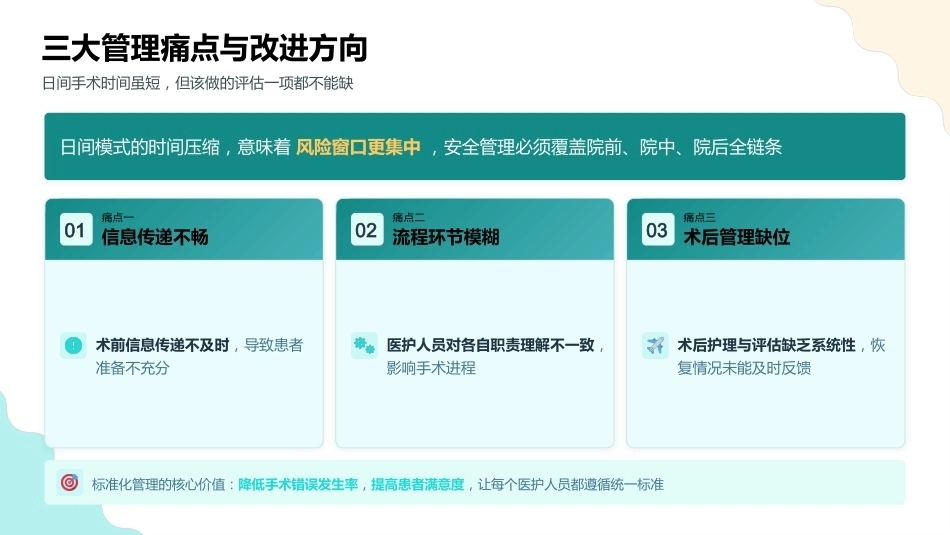
Task: Click the airplane icon beside 术后护理与评估缺乏系统性
Action: pyautogui.click(x=655, y=345)
